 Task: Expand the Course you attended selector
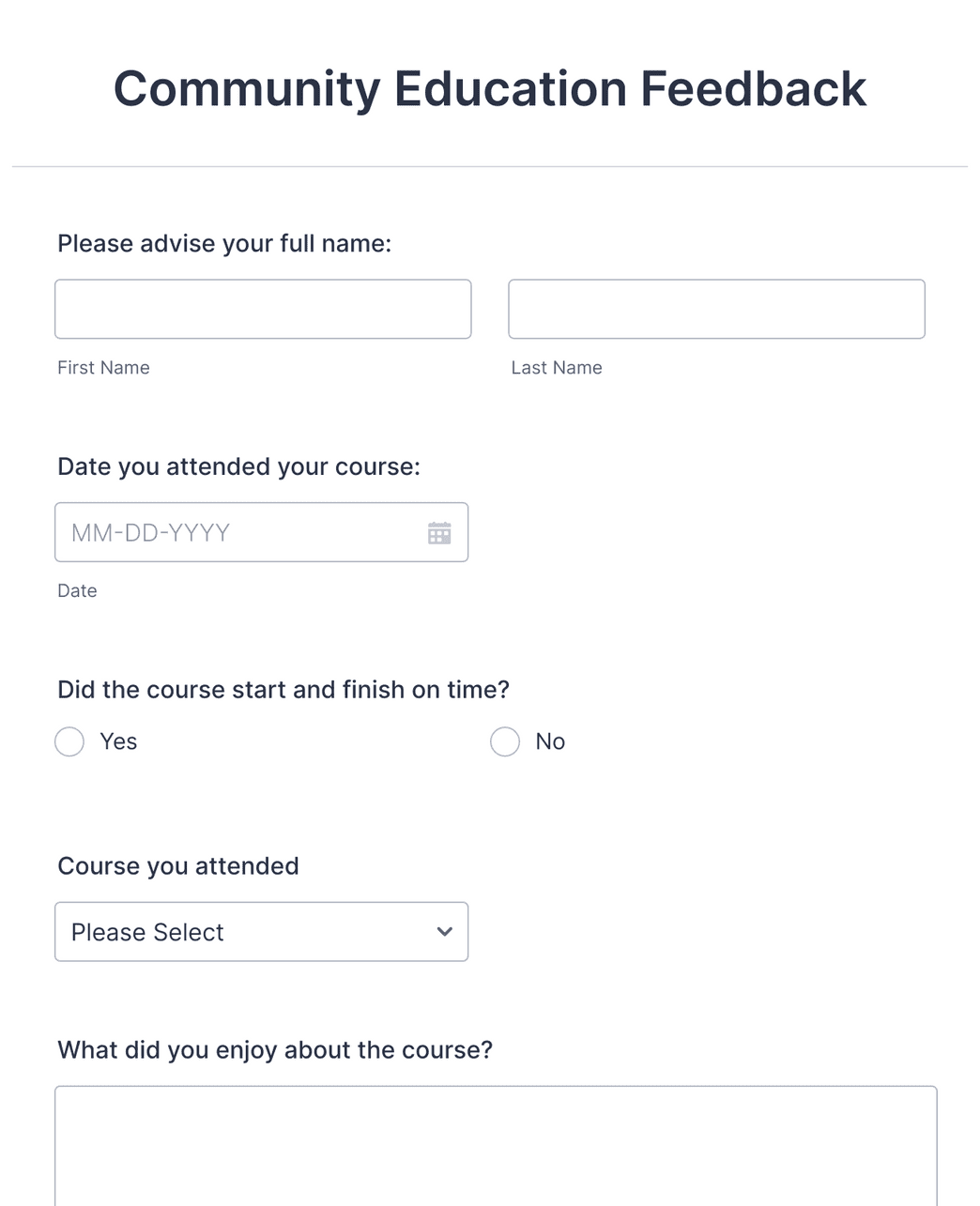[261, 931]
